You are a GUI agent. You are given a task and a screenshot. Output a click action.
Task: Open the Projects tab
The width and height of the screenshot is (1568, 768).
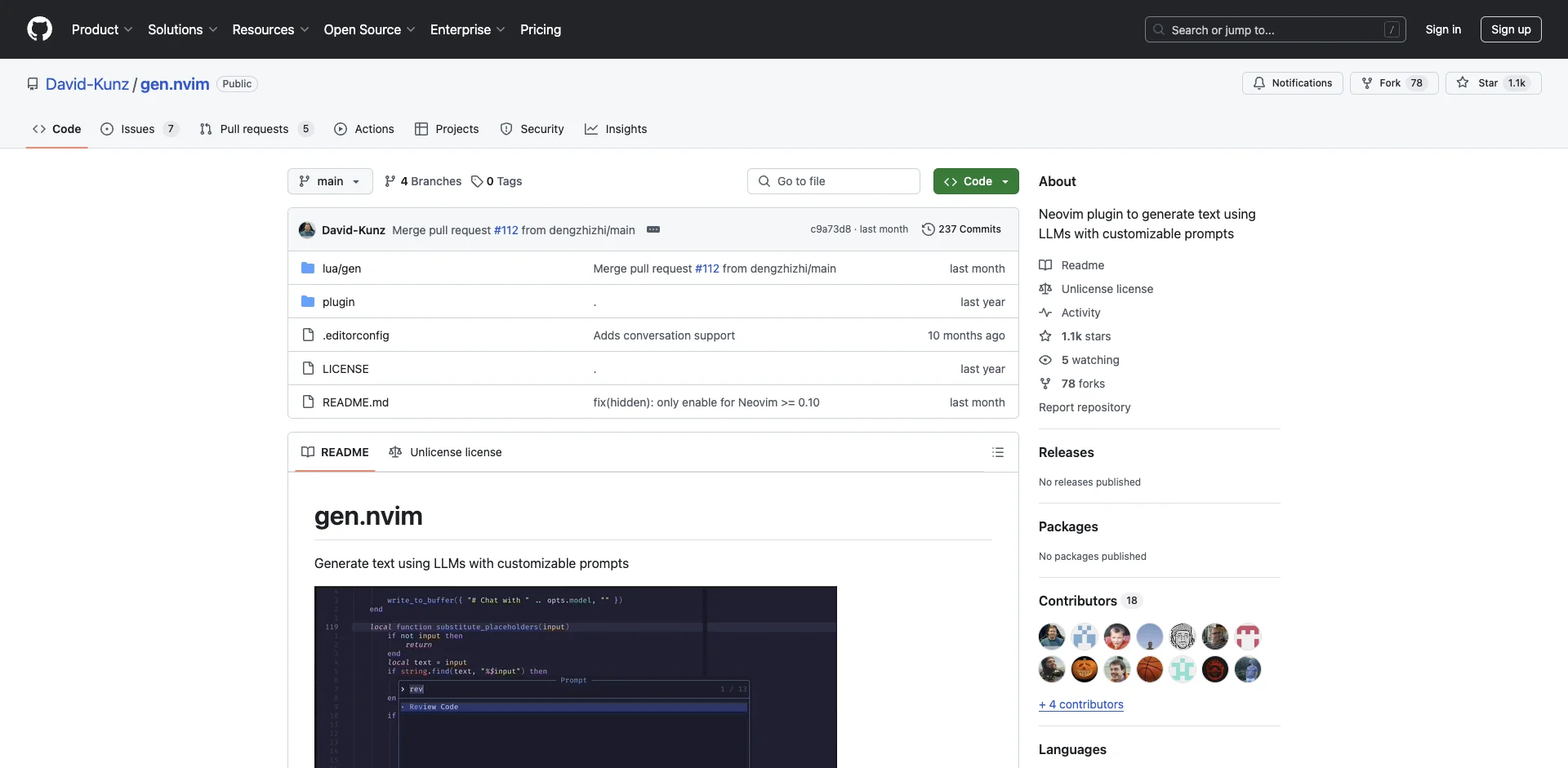tap(447, 129)
